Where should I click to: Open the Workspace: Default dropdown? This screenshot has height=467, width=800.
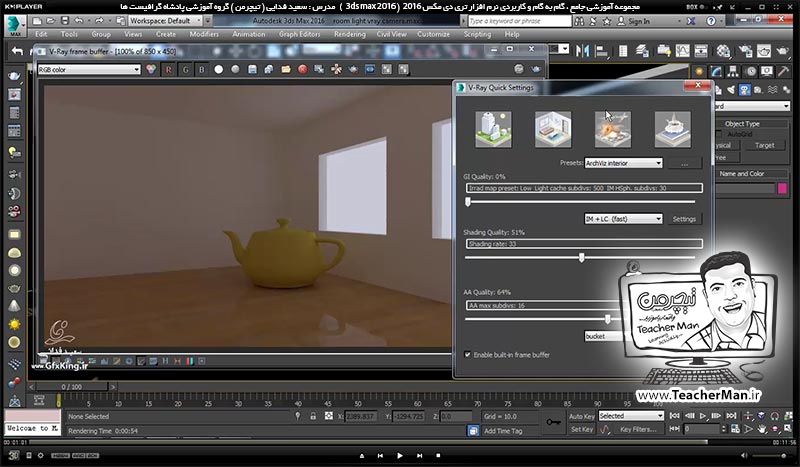165,21
